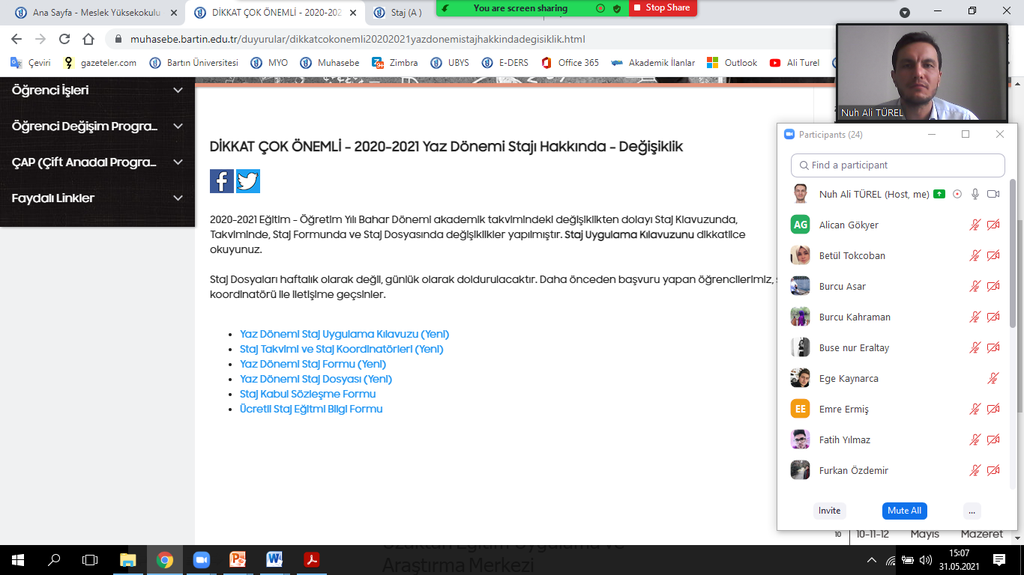Open the Windows notification center

pyautogui.click(x=999, y=560)
